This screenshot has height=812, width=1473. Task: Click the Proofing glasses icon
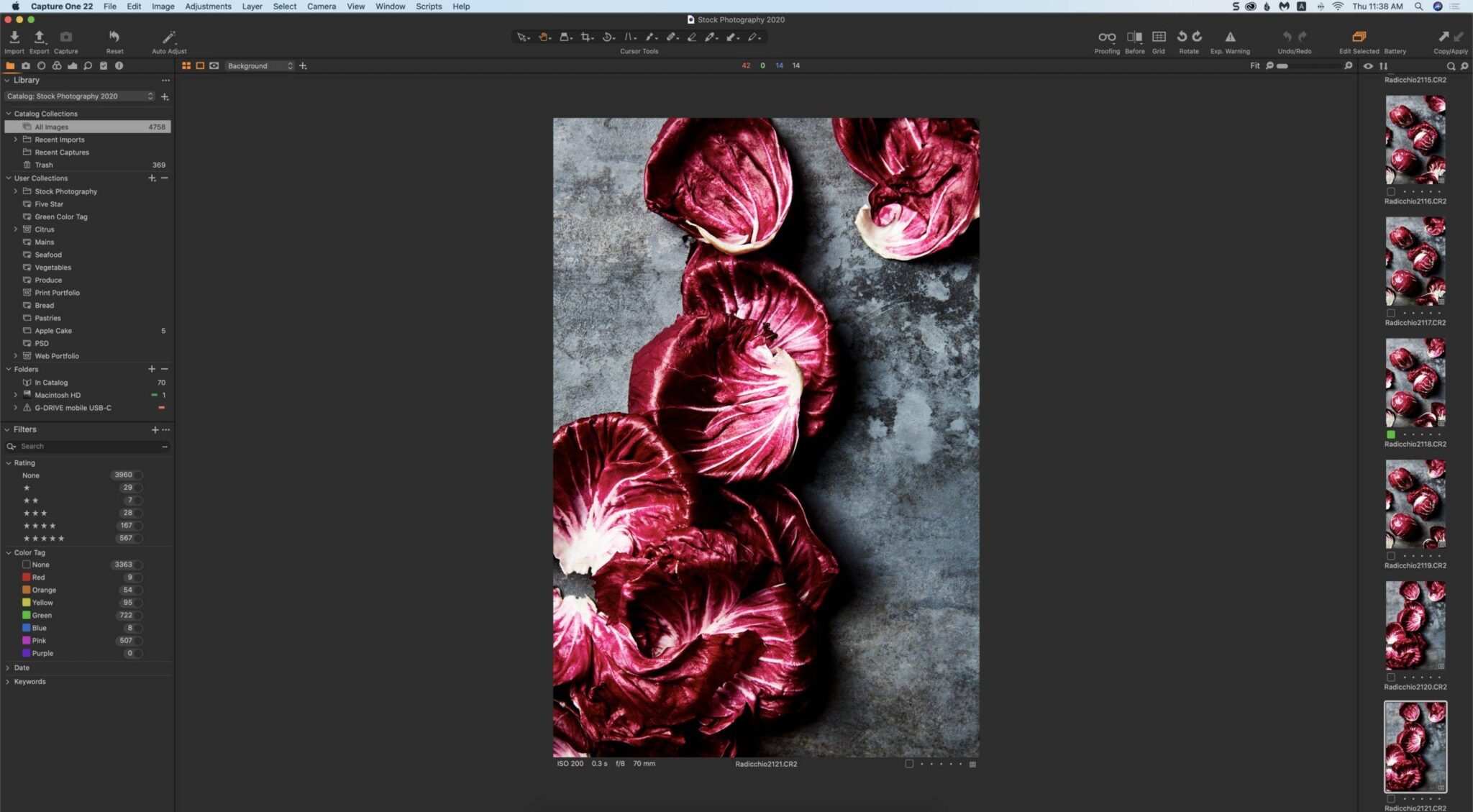tap(1106, 37)
